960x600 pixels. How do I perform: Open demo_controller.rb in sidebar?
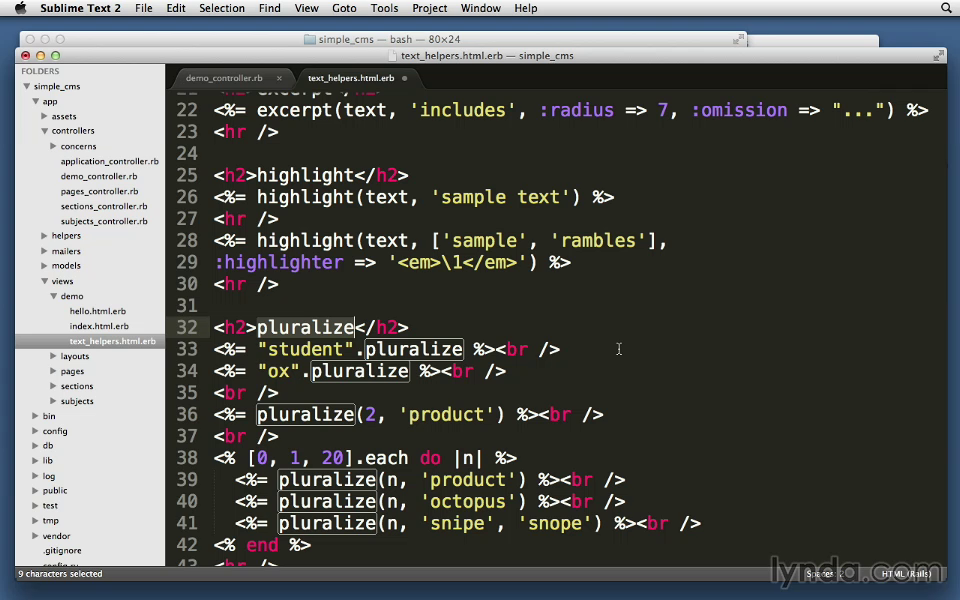tap(99, 176)
